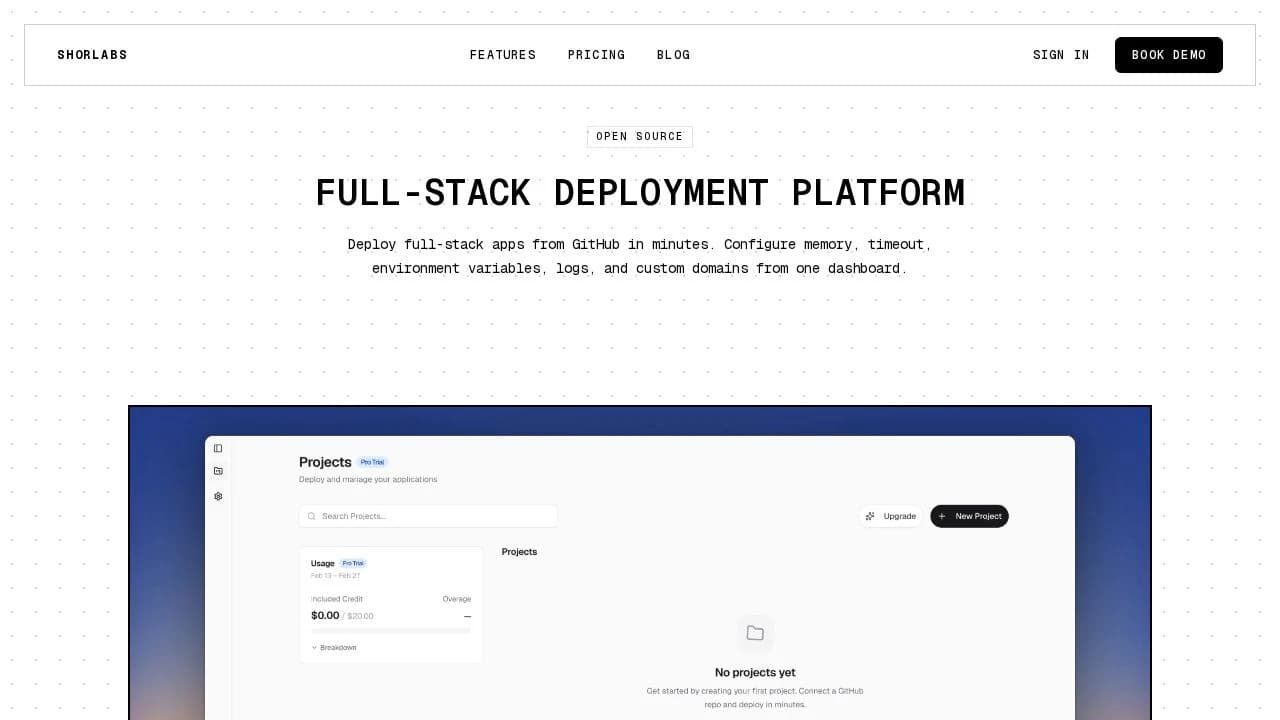1280x720 pixels.
Task: Open the PRICING menu item
Action: (x=596, y=55)
